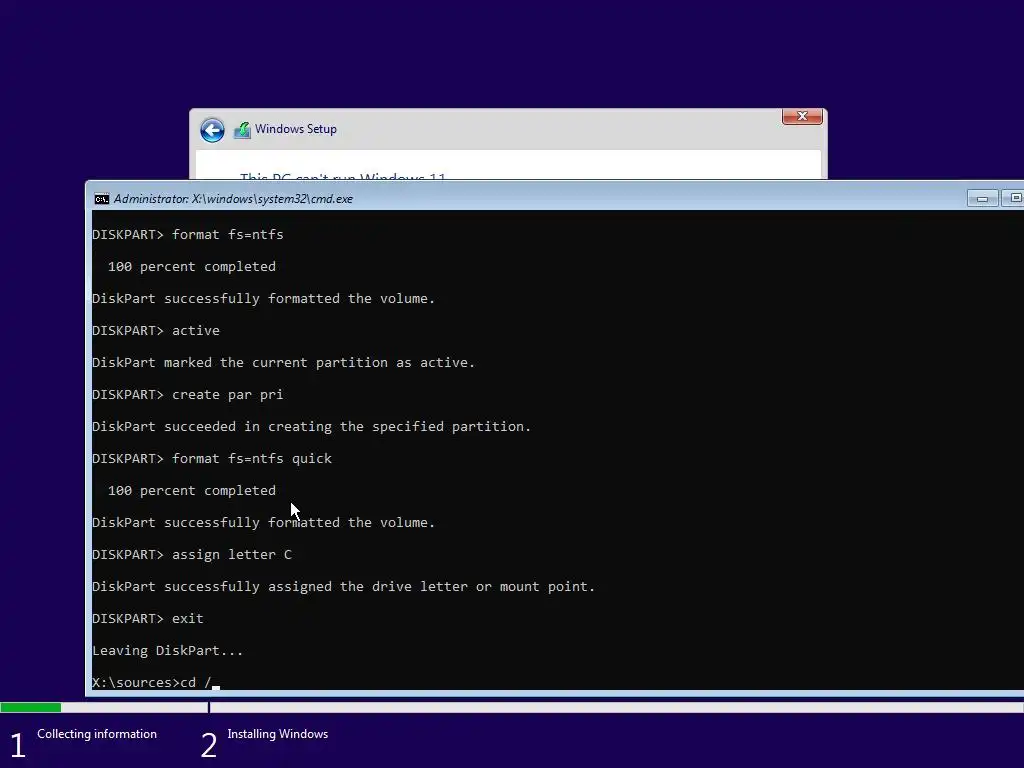
Task: Click the 'format fs=ntfs quick' command line
Action: 212,458
